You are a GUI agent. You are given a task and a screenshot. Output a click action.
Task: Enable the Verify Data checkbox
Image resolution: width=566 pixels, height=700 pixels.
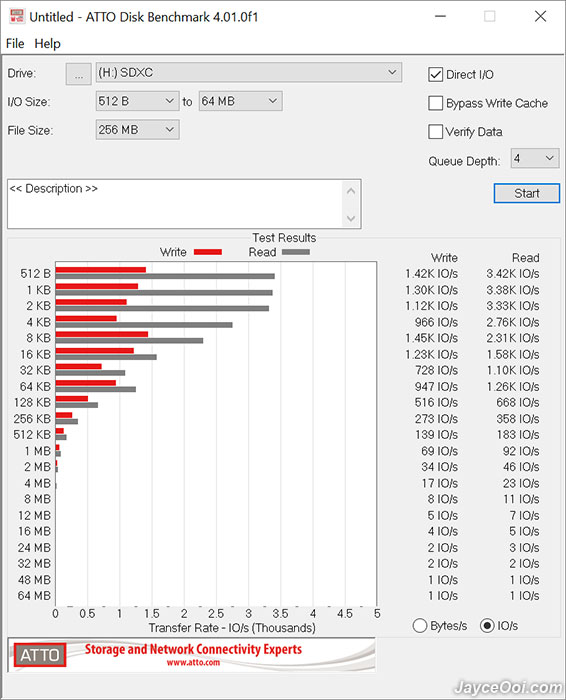click(x=435, y=132)
